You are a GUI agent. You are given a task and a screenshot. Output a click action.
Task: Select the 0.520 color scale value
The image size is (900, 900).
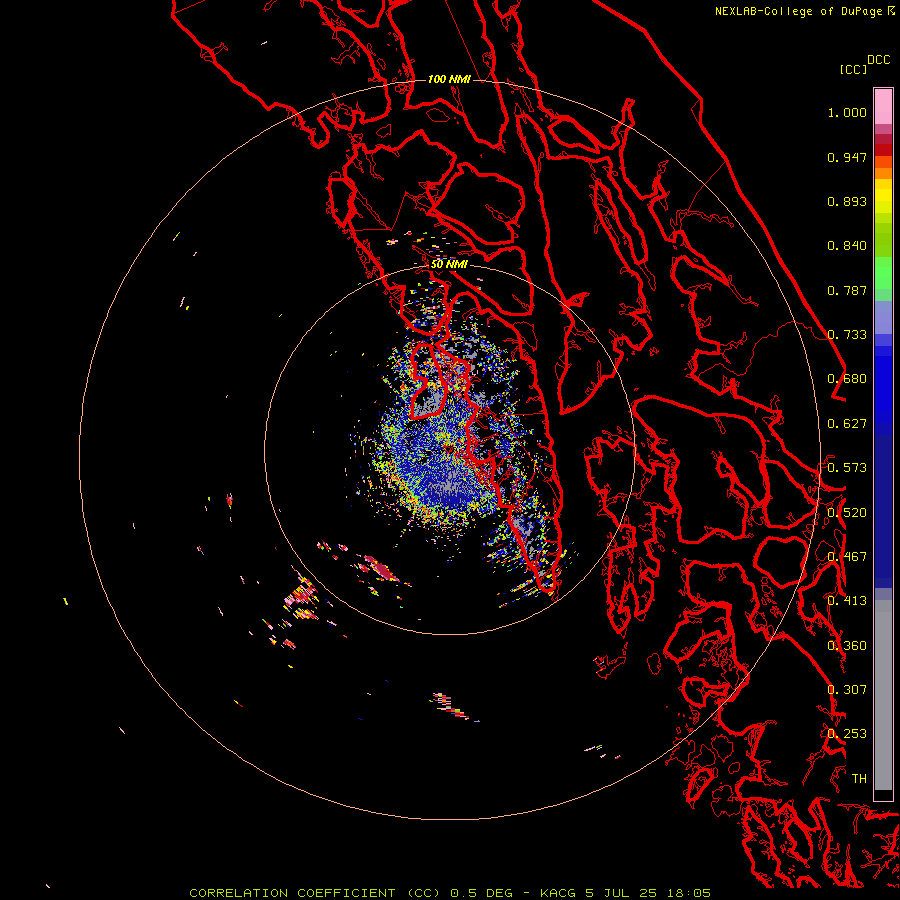coord(847,513)
